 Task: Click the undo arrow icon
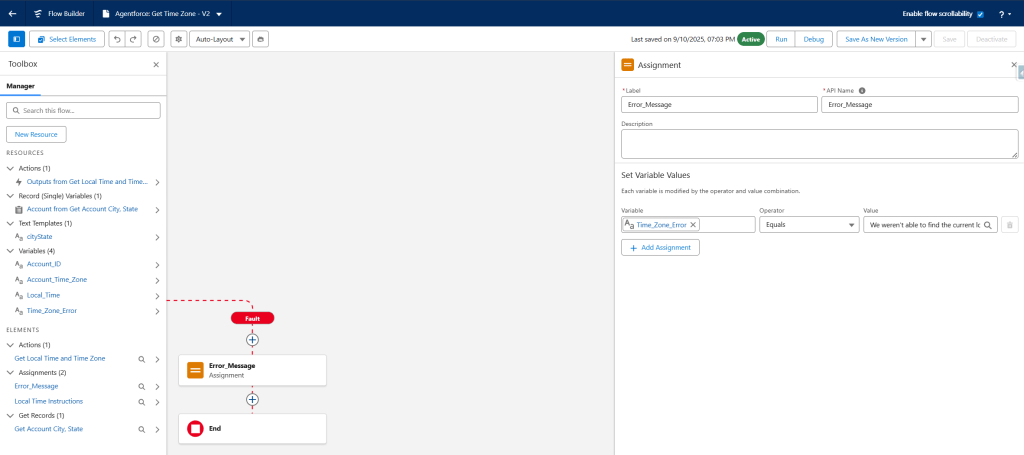(117, 39)
